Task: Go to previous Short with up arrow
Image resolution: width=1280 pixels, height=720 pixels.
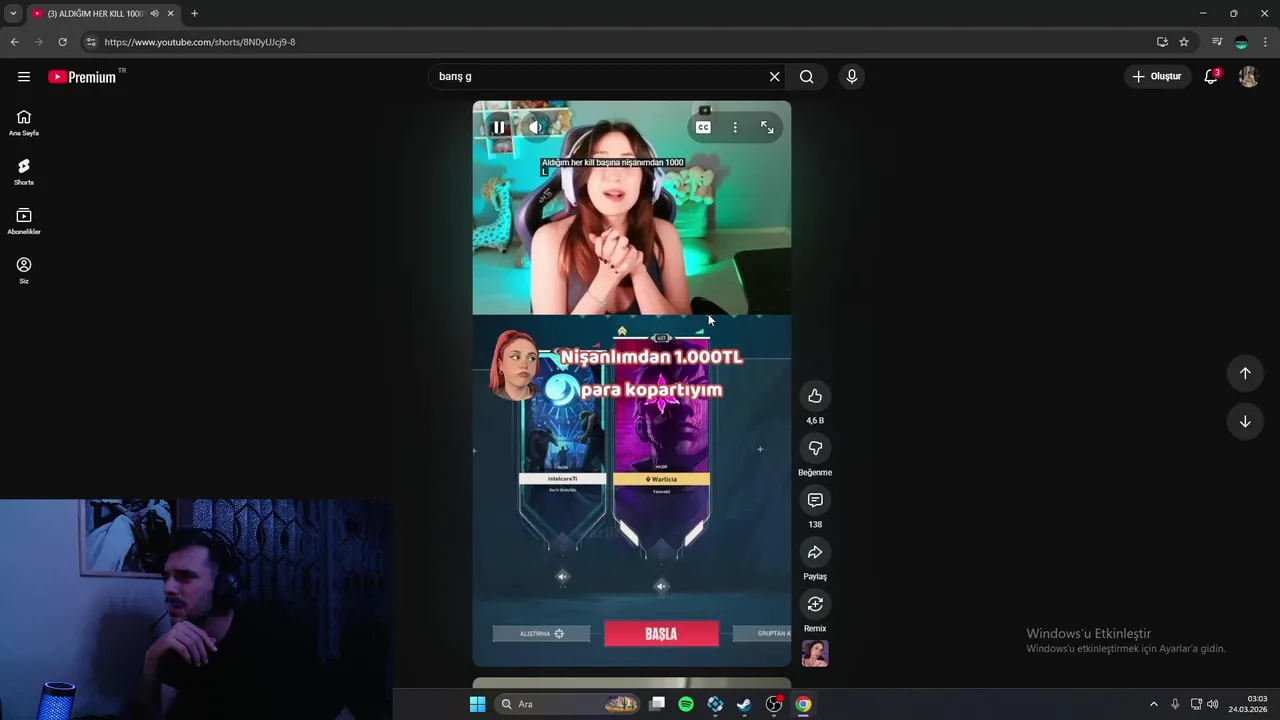Action: coord(1245,373)
